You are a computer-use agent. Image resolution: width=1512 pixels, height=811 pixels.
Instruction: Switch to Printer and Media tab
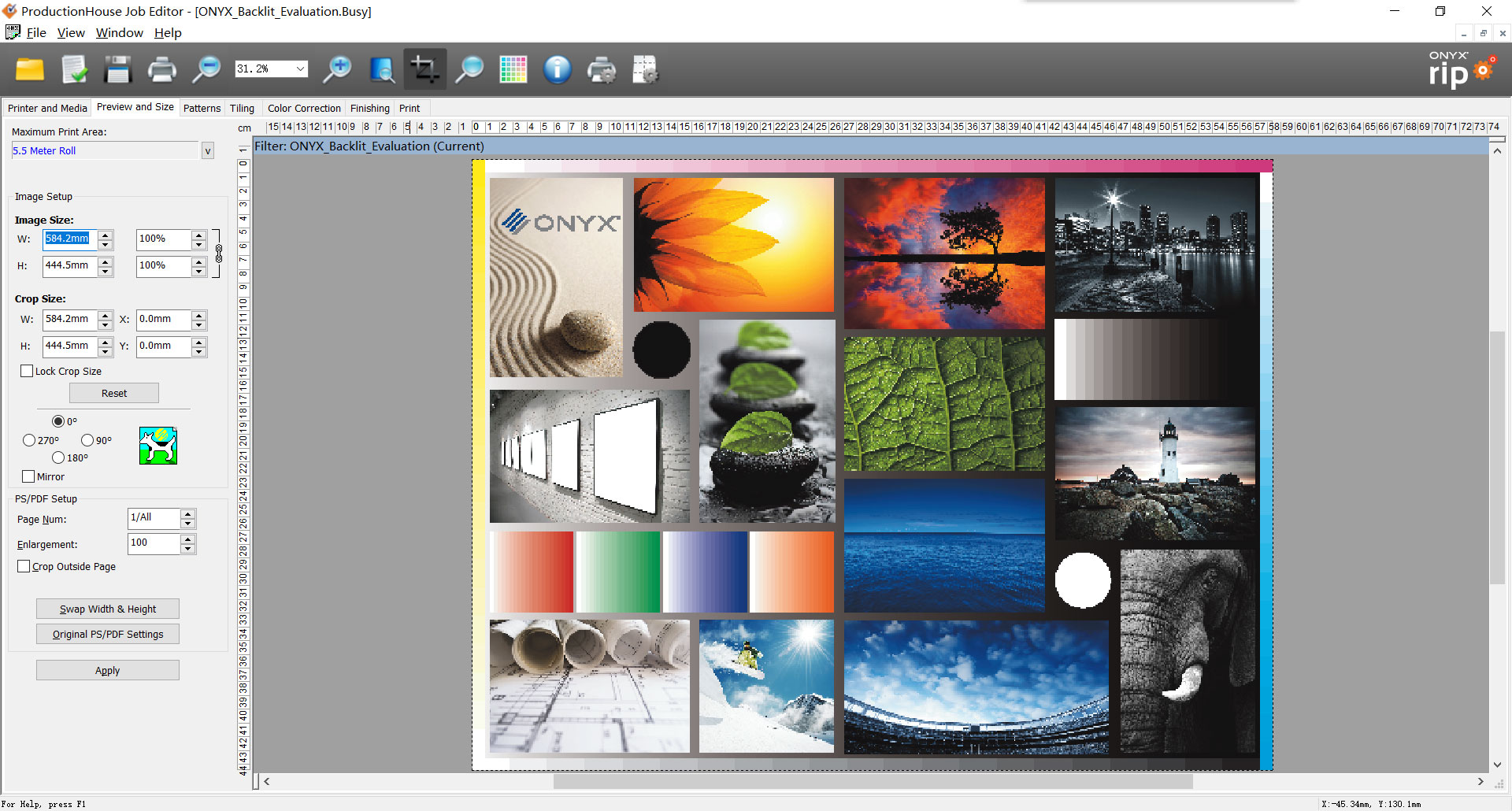point(47,109)
